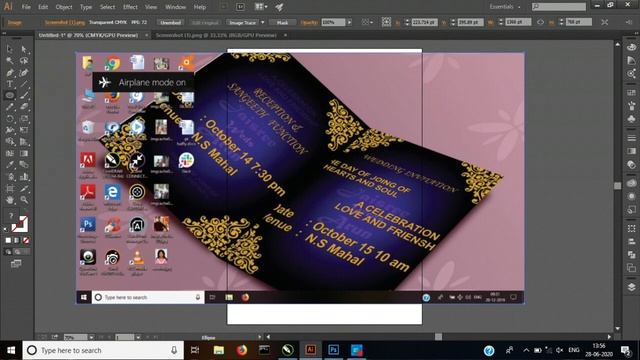Click the horizontal scrollbar thumb
640x360 pixels.
tap(438, 337)
